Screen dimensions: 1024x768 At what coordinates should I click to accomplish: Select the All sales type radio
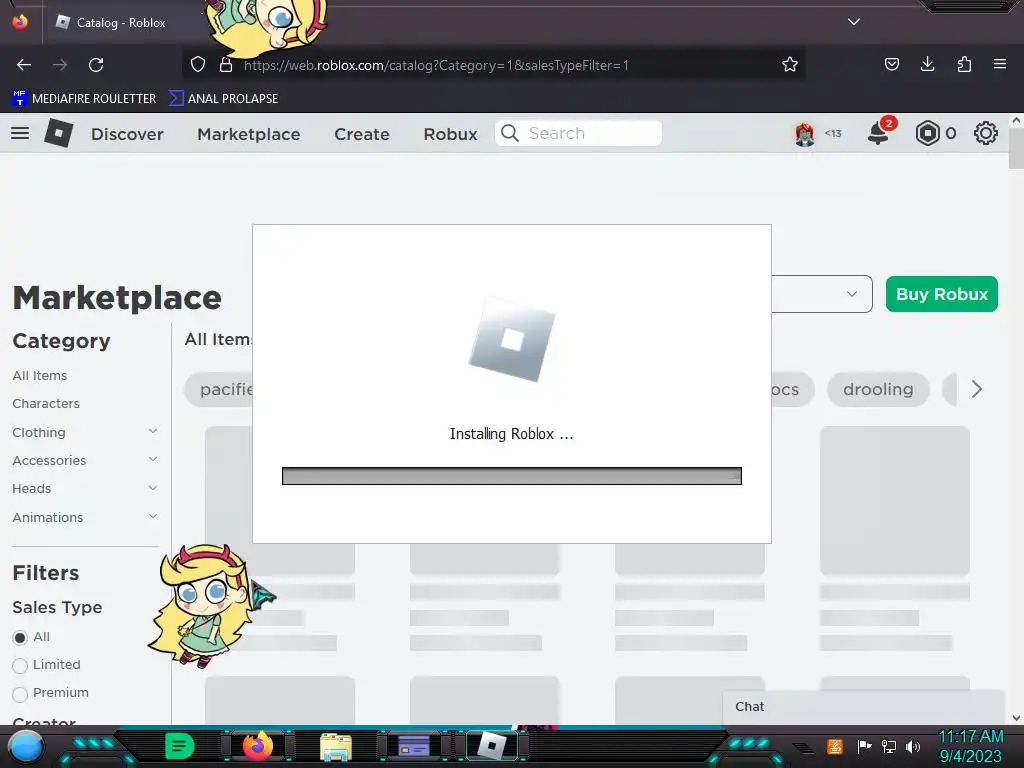[20, 637]
